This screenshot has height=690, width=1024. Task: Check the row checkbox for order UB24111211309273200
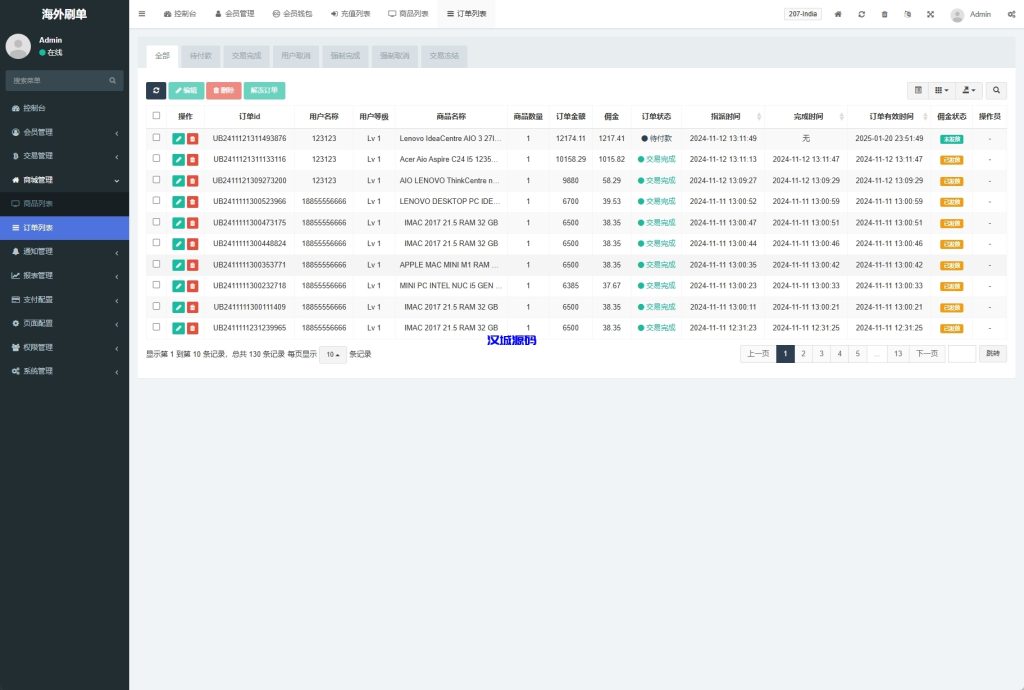(x=156, y=180)
